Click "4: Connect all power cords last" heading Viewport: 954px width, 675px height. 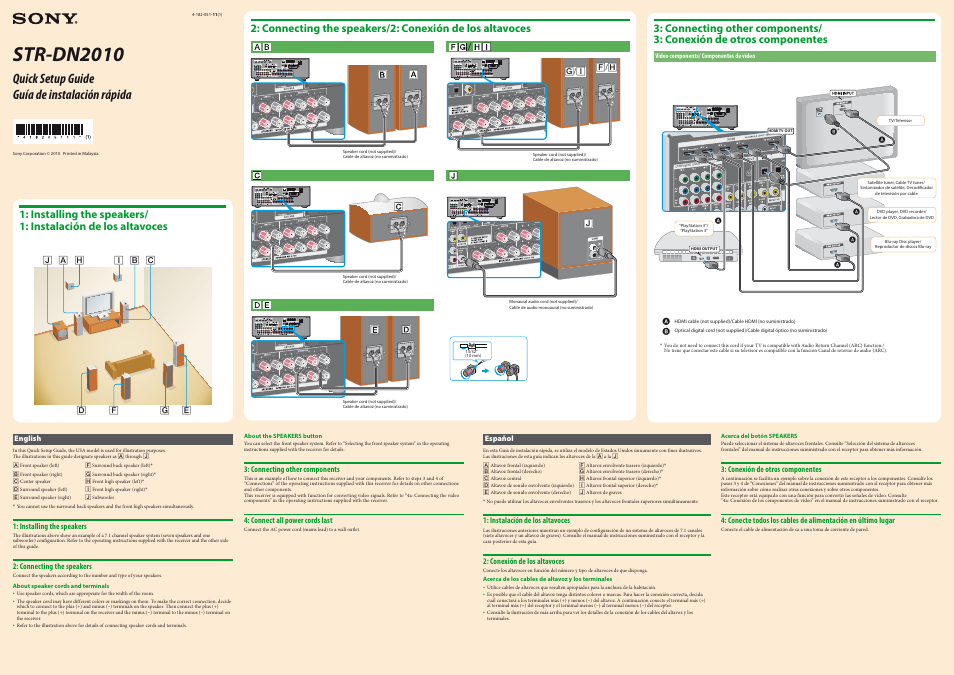click(x=288, y=520)
